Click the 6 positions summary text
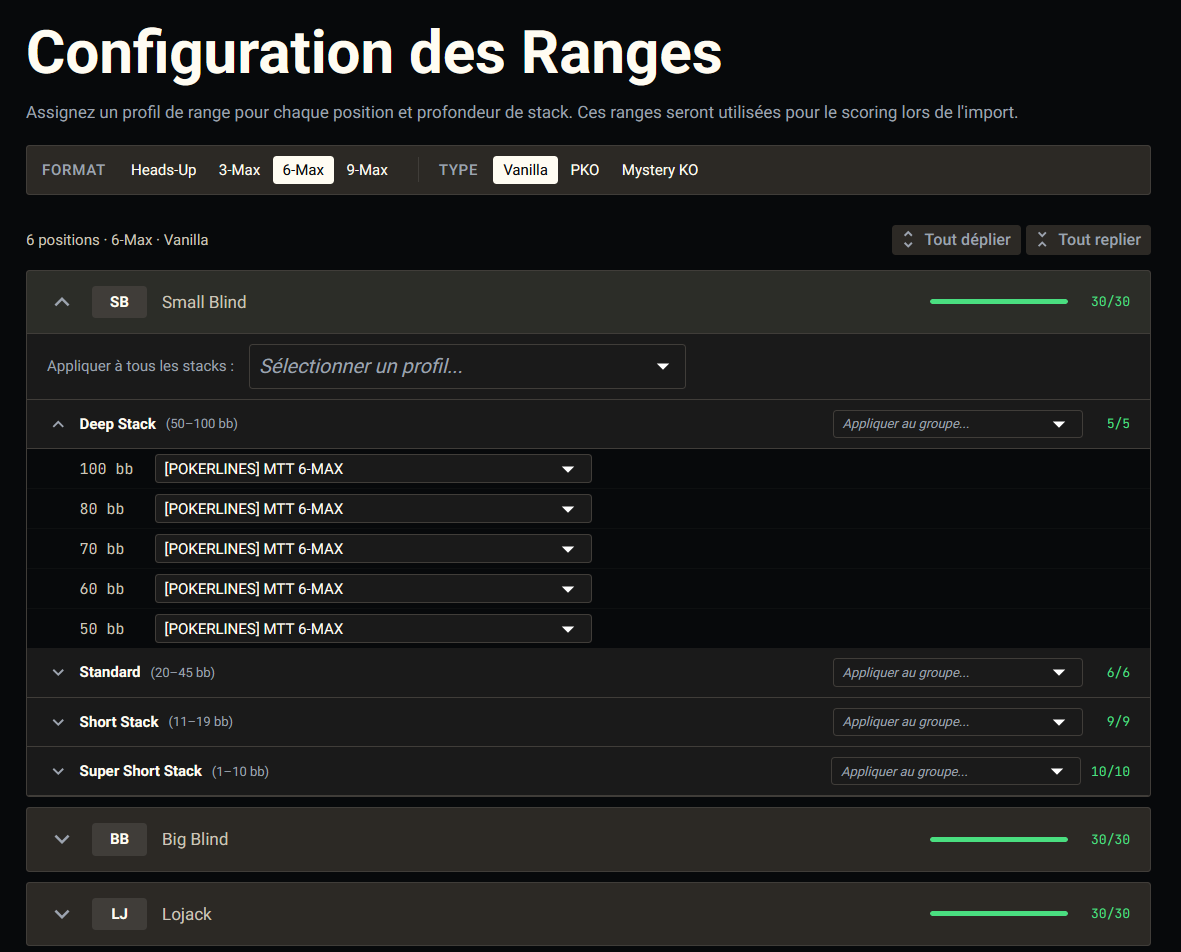Viewport: 1181px width, 952px height. 117,240
